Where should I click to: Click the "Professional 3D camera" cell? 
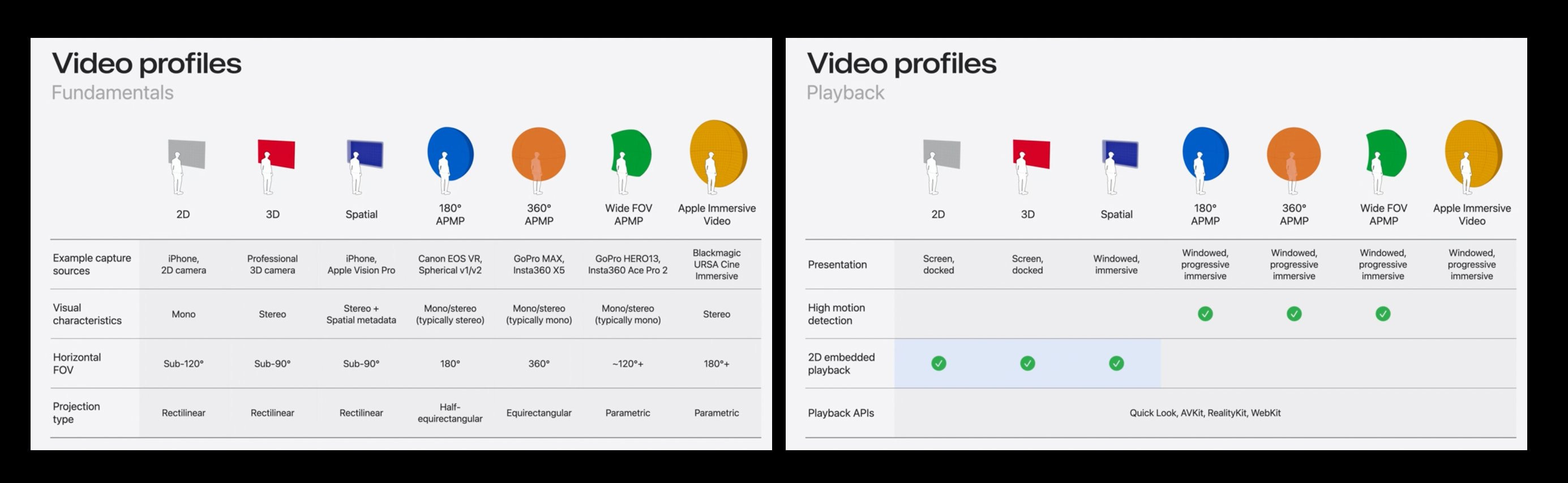[272, 264]
